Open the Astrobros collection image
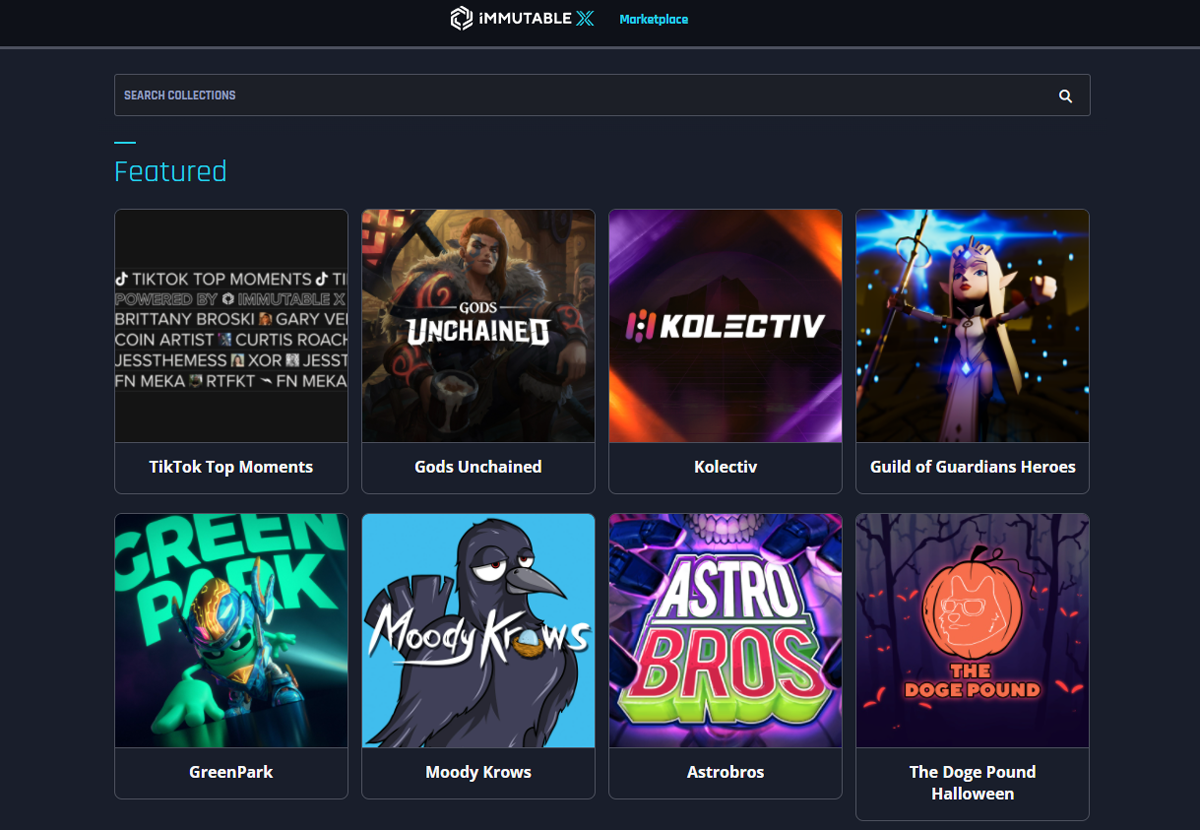1200x830 pixels. coord(725,631)
